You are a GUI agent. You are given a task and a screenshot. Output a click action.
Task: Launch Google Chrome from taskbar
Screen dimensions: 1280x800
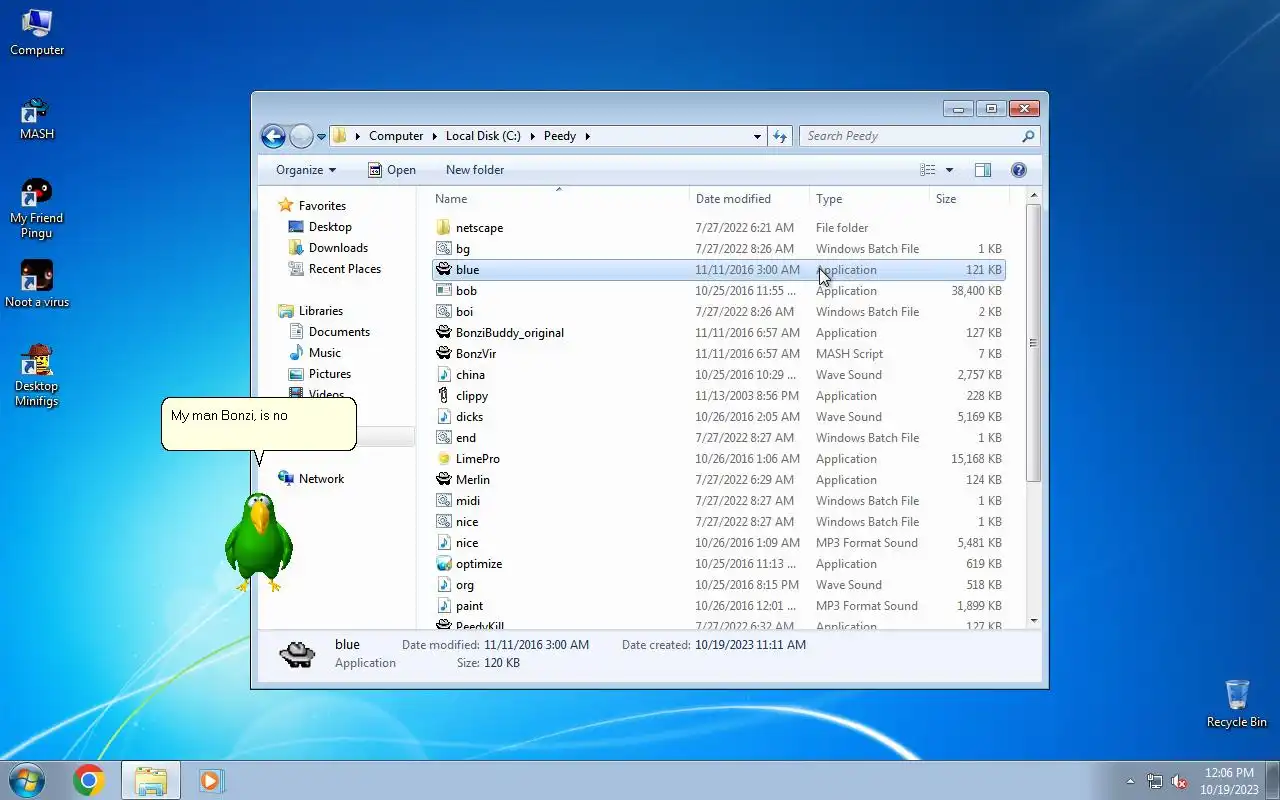pyautogui.click(x=88, y=780)
